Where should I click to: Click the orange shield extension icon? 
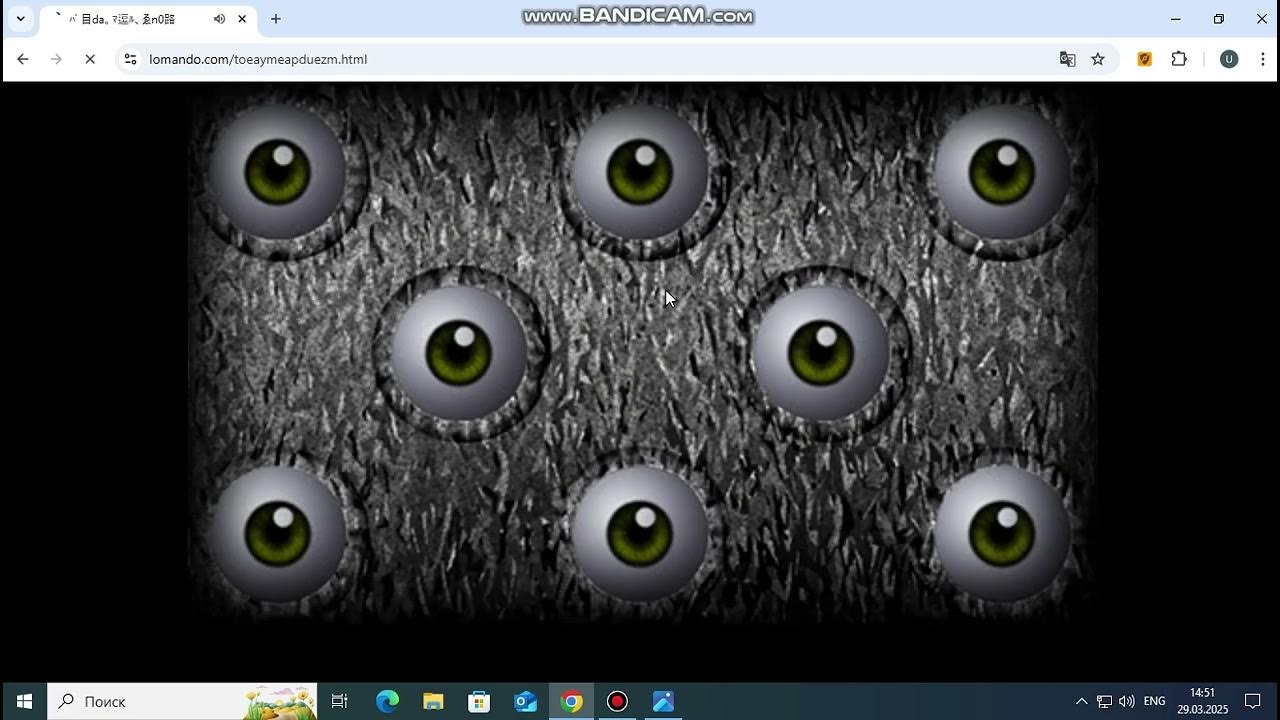pyautogui.click(x=1145, y=59)
